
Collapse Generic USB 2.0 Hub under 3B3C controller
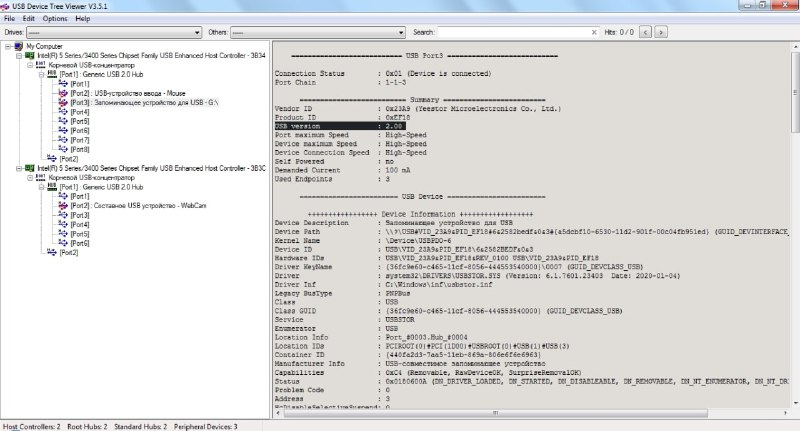tap(41, 187)
